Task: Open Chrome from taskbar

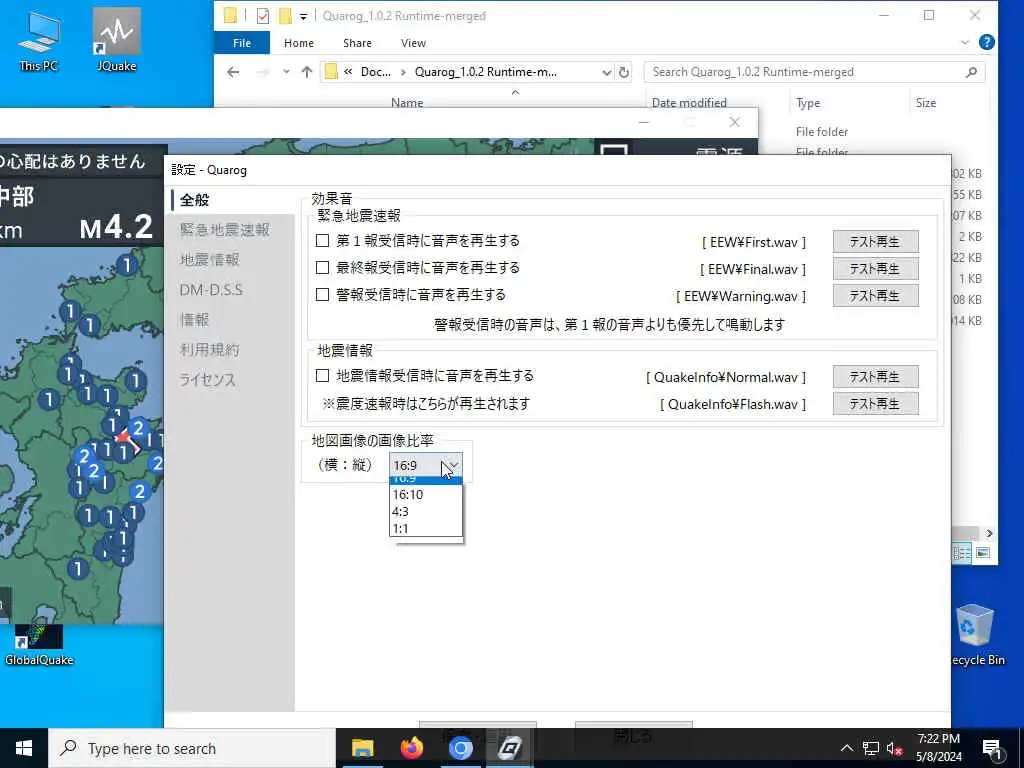Action: [460, 748]
